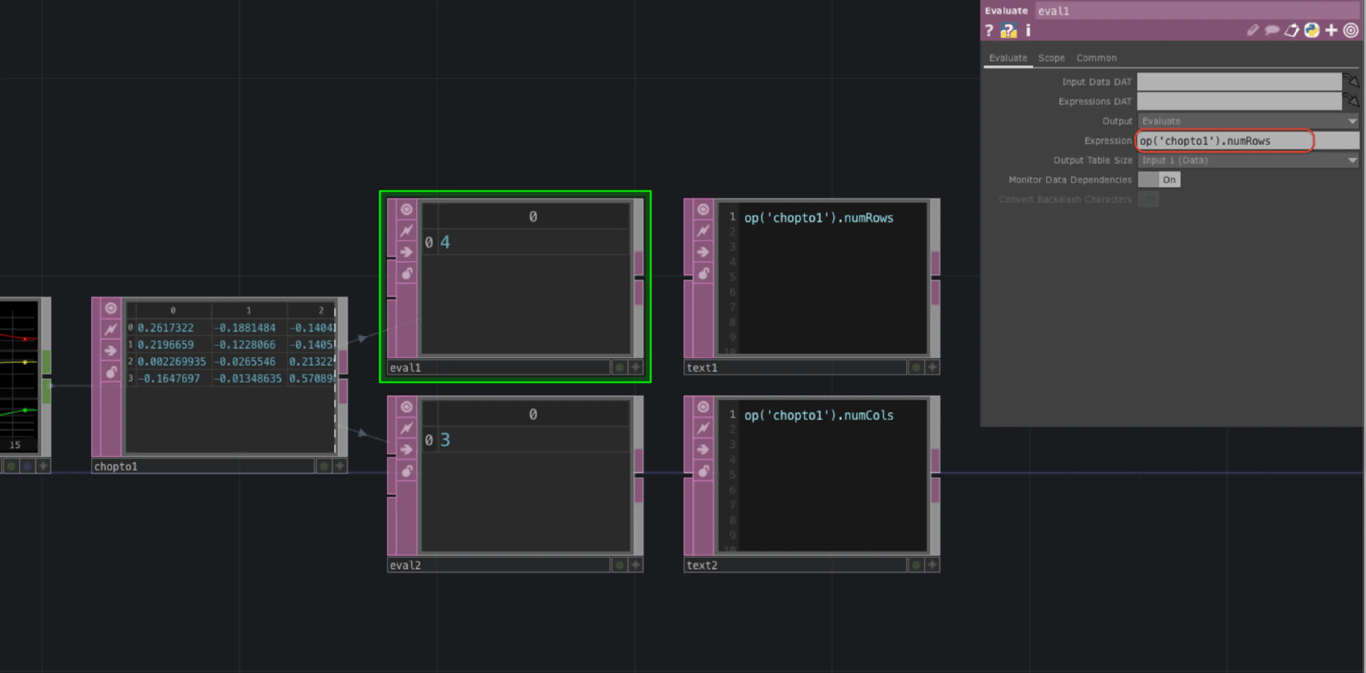The image size is (1366, 673).
Task: Click the plus icon to expand all parameters
Action: click(1331, 30)
